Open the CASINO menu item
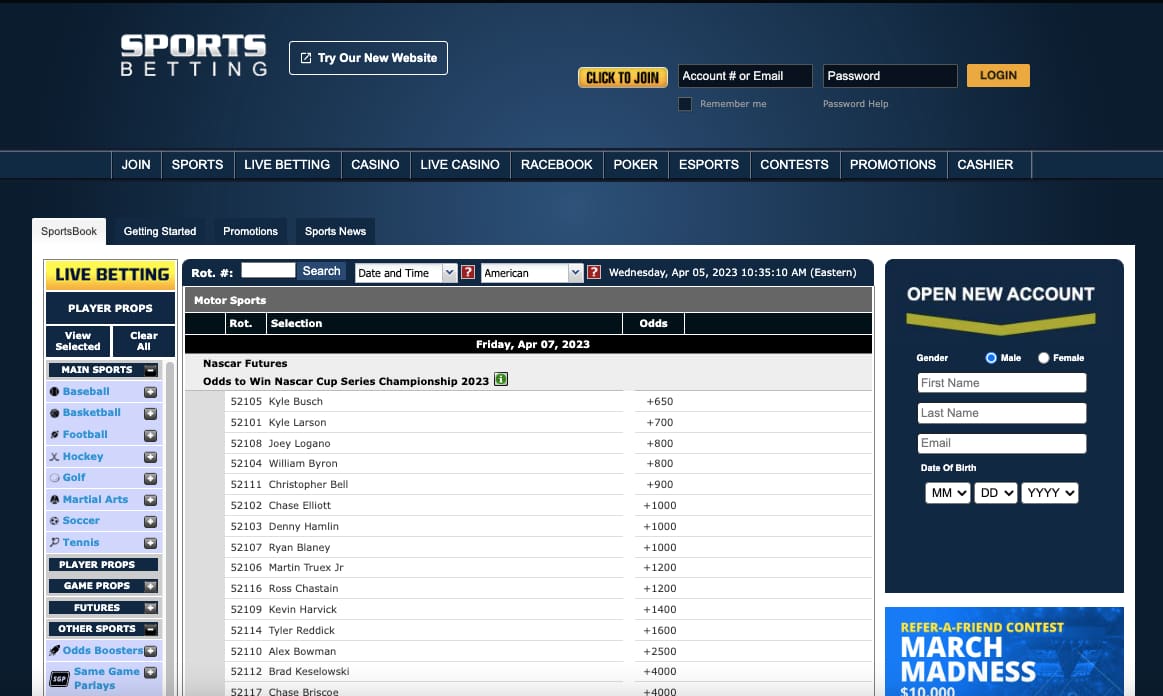Viewport: 1163px width, 696px height. tap(375, 165)
